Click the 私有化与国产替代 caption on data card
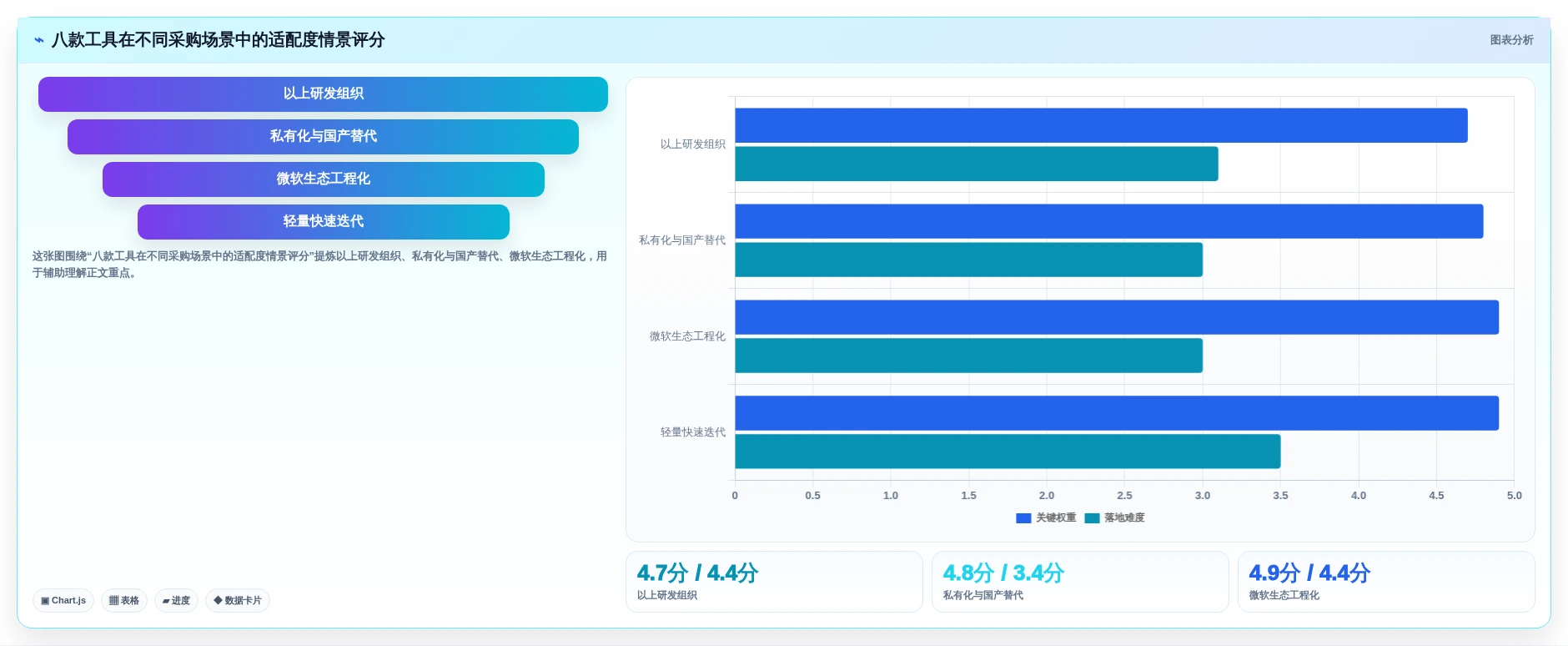This screenshot has height=646, width=1568. point(983,596)
